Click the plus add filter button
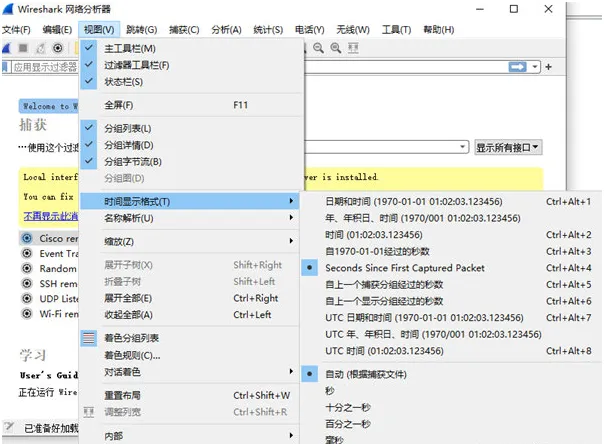This screenshot has height=444, width=604. coord(549,67)
